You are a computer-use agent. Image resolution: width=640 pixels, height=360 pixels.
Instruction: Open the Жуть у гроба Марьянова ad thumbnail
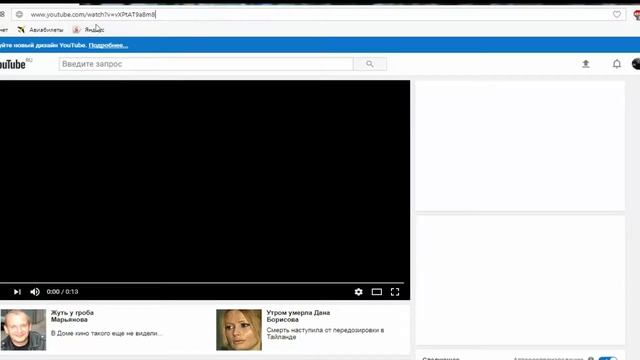tap(23, 330)
